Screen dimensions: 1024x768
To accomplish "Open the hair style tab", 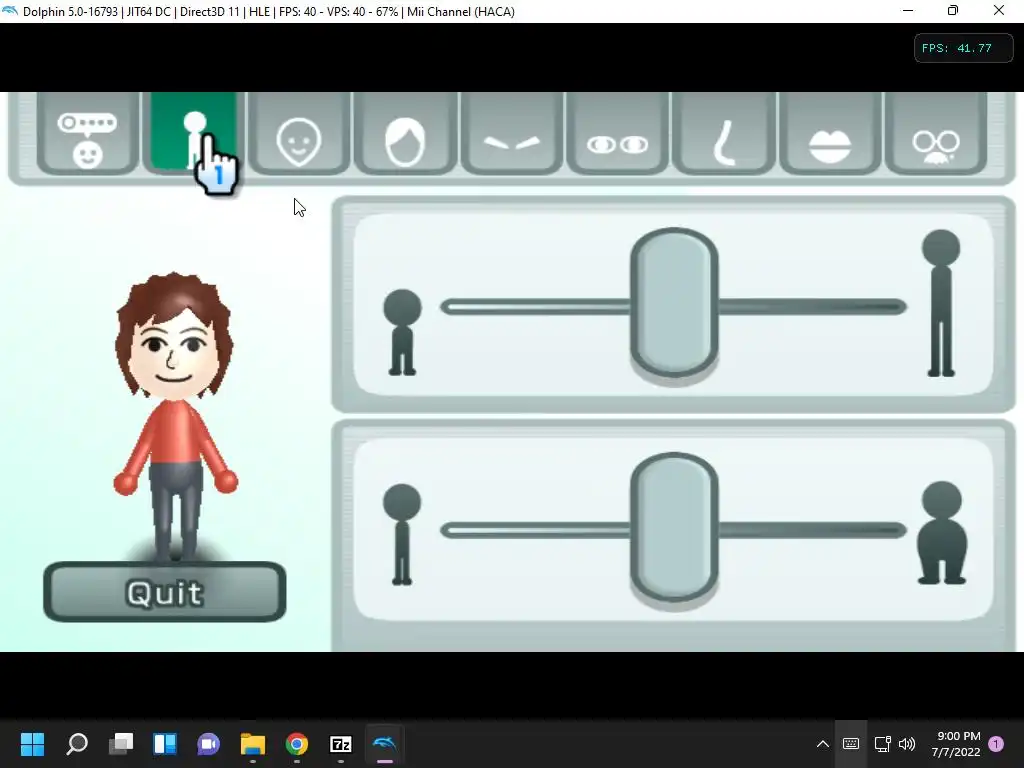I will coord(405,133).
